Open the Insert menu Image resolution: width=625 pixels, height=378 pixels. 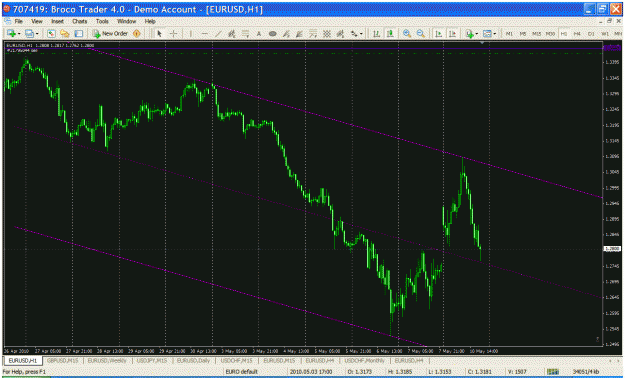click(x=57, y=21)
